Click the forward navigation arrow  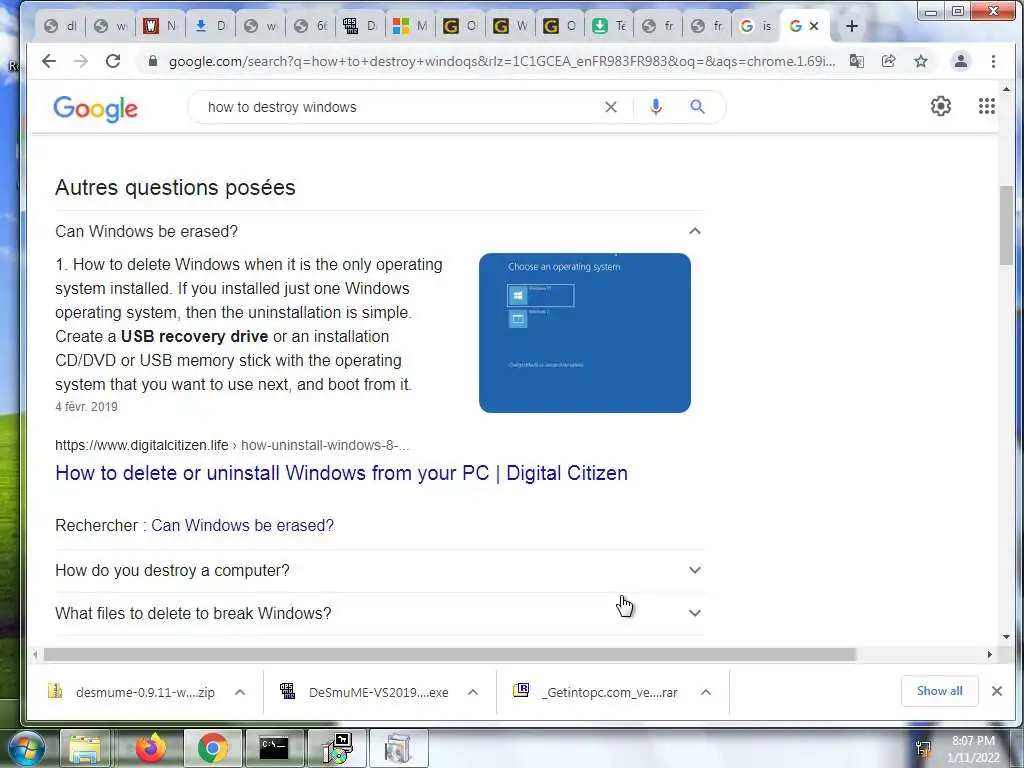(x=81, y=61)
